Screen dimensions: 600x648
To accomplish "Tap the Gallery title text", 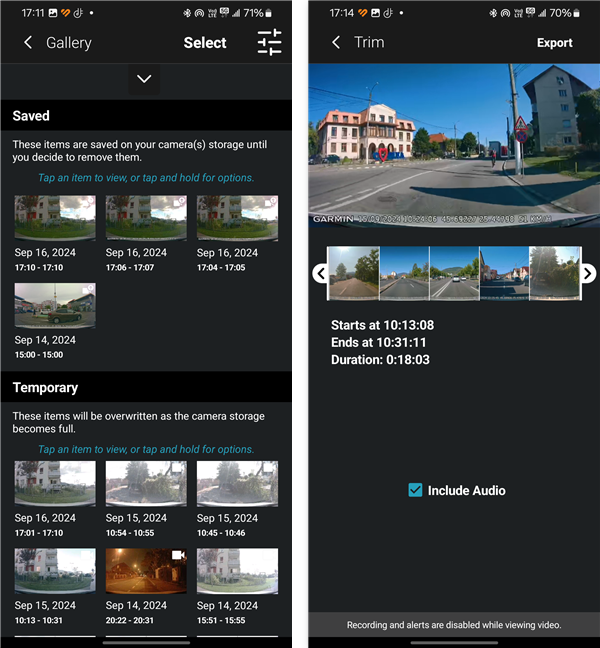I will (x=69, y=43).
